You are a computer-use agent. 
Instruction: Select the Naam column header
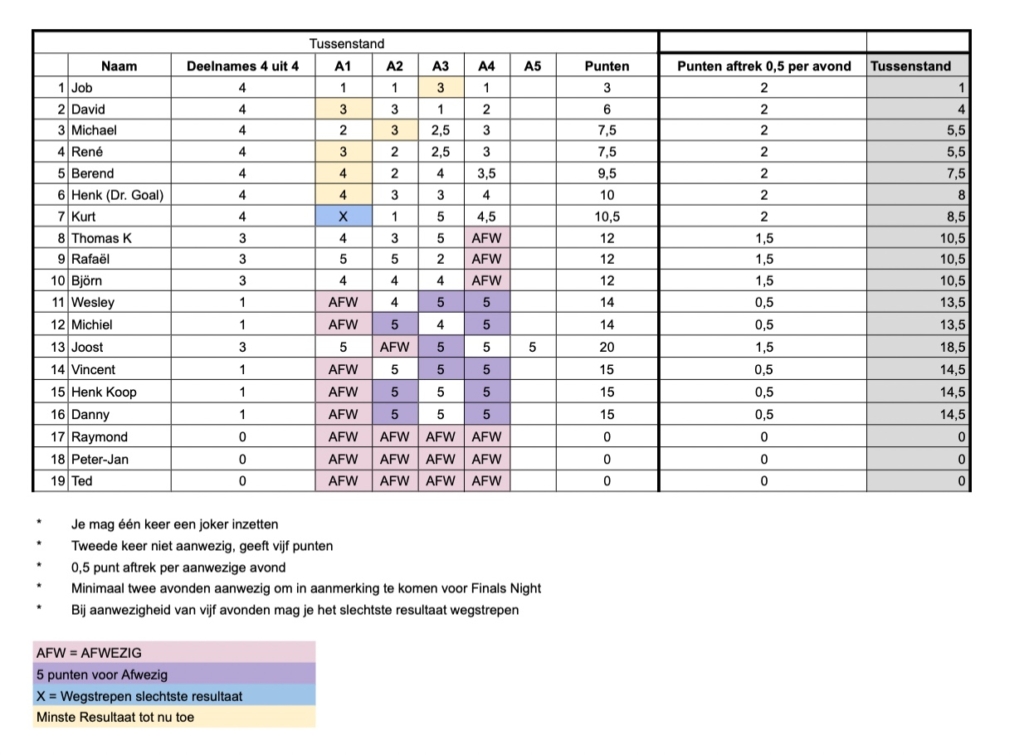click(119, 66)
